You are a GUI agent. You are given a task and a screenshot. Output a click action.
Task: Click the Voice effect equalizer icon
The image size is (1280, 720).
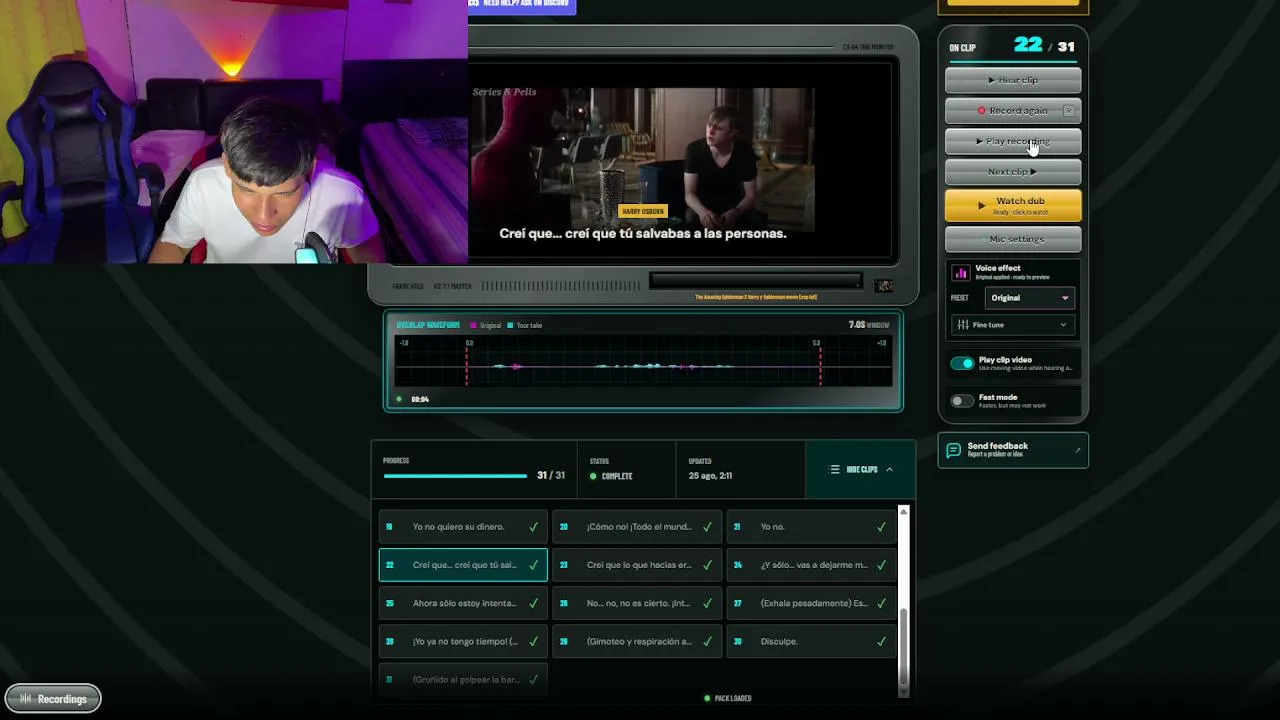point(961,272)
